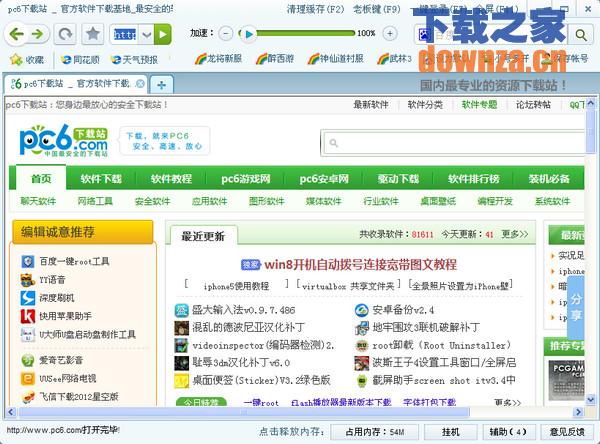Click the 盛大输入法v0.9.7.486 icon
This screenshot has height=444, width=600.
[x=182, y=310]
